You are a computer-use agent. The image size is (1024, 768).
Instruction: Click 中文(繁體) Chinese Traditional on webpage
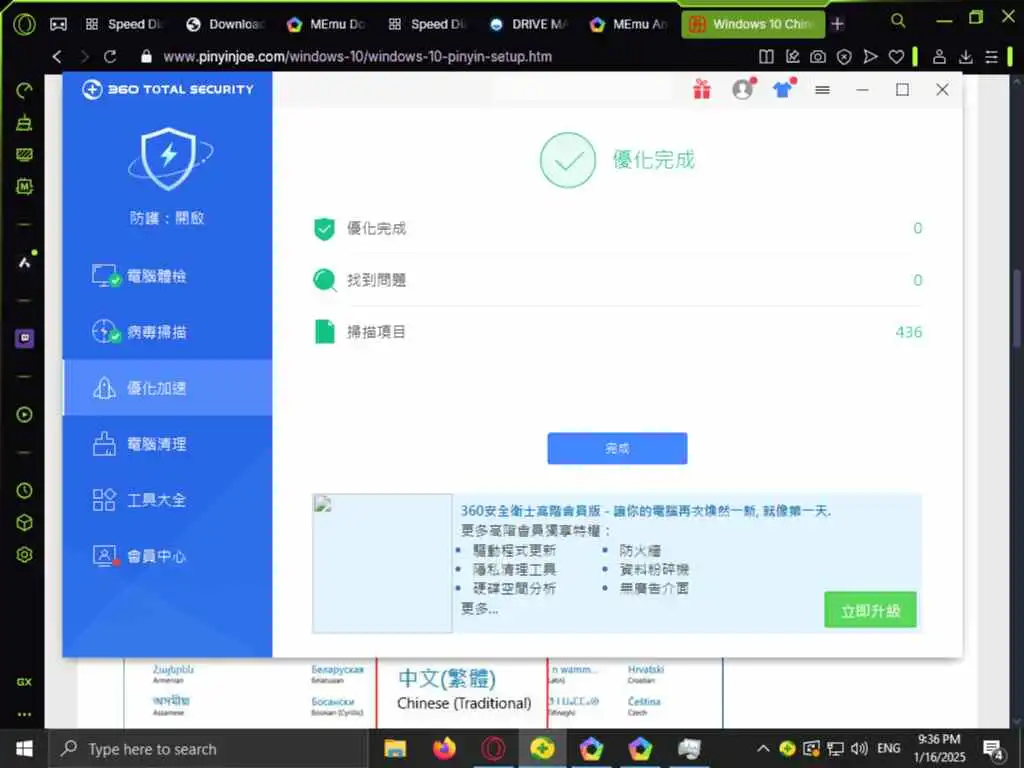pyautogui.click(x=463, y=691)
